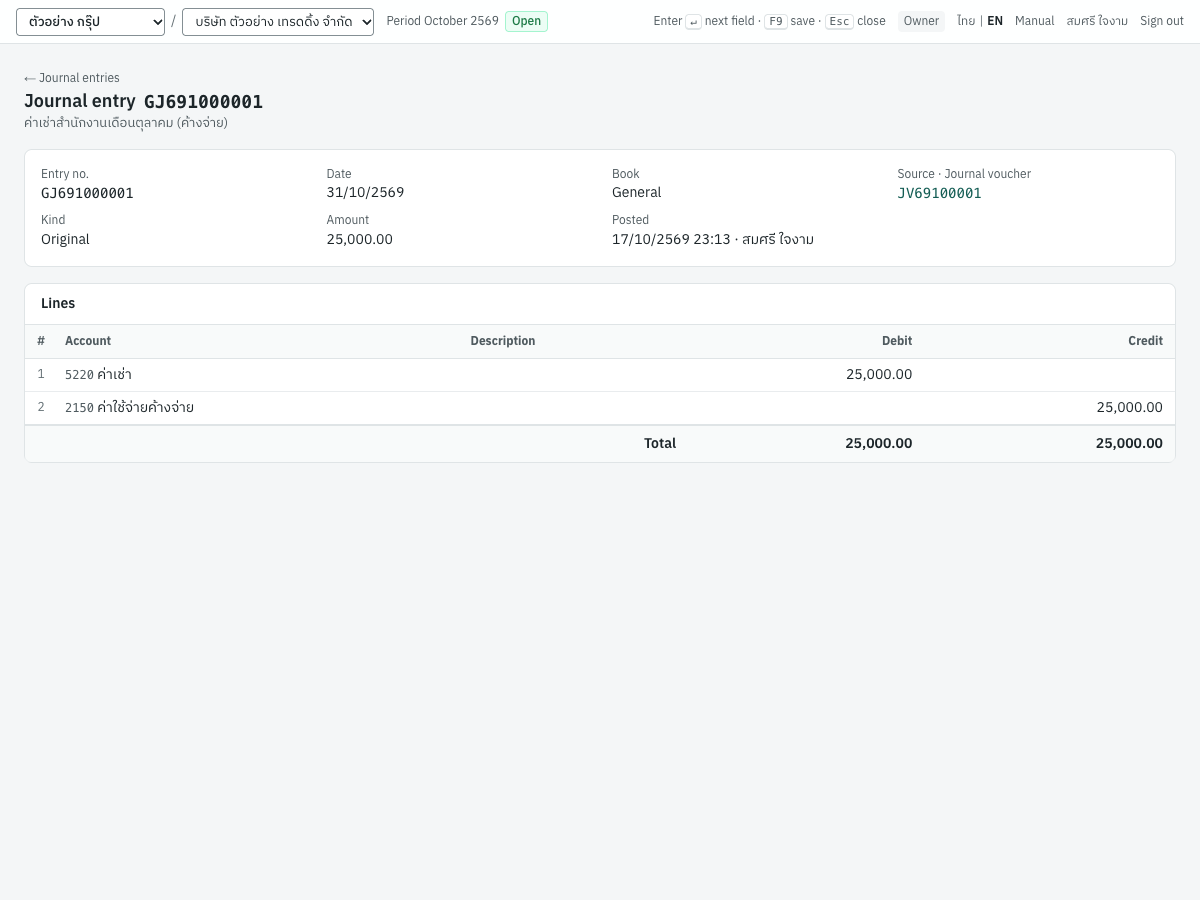Click the Sign out link

[1162, 21]
